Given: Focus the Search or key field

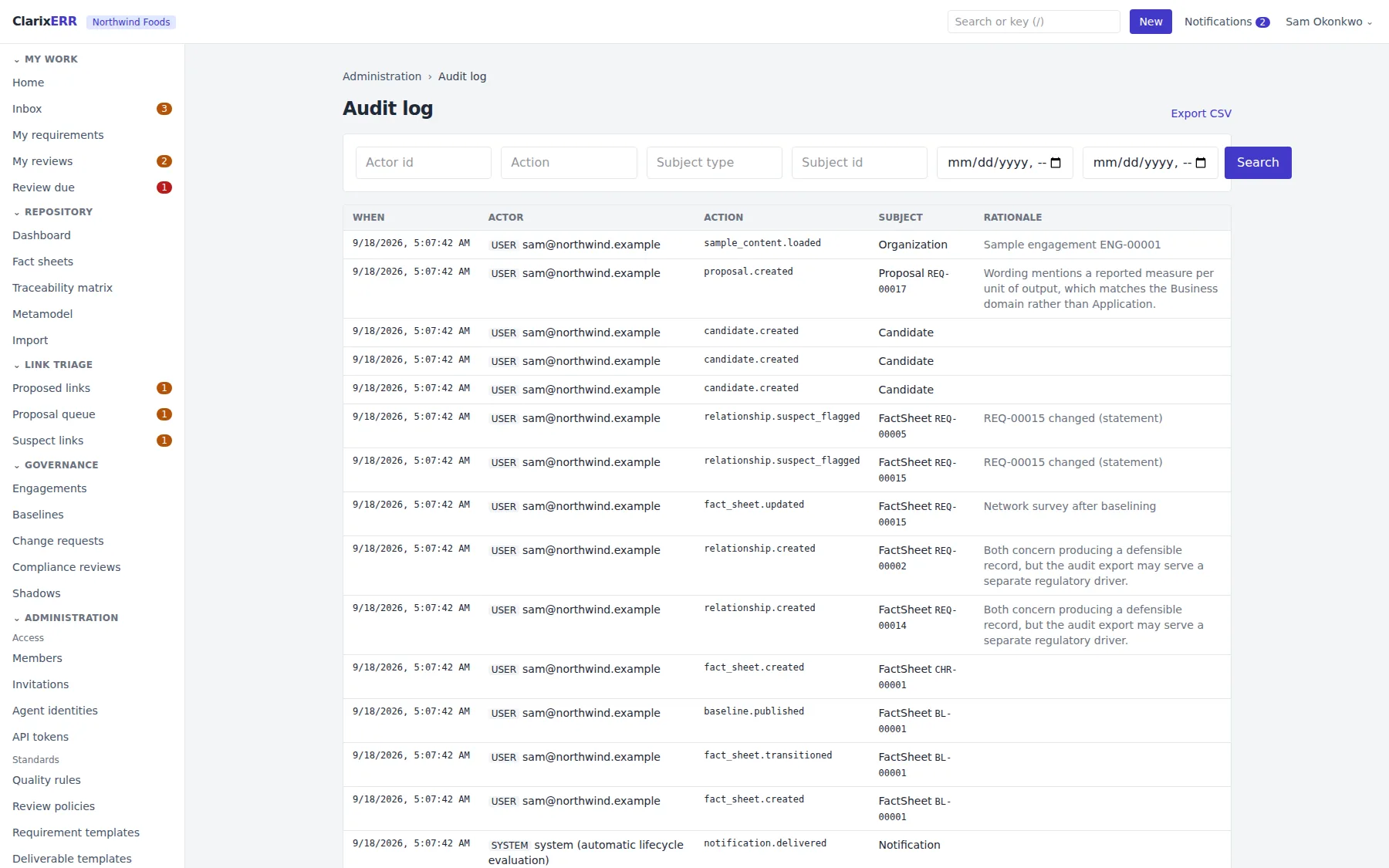Looking at the screenshot, I should pos(1033,22).
